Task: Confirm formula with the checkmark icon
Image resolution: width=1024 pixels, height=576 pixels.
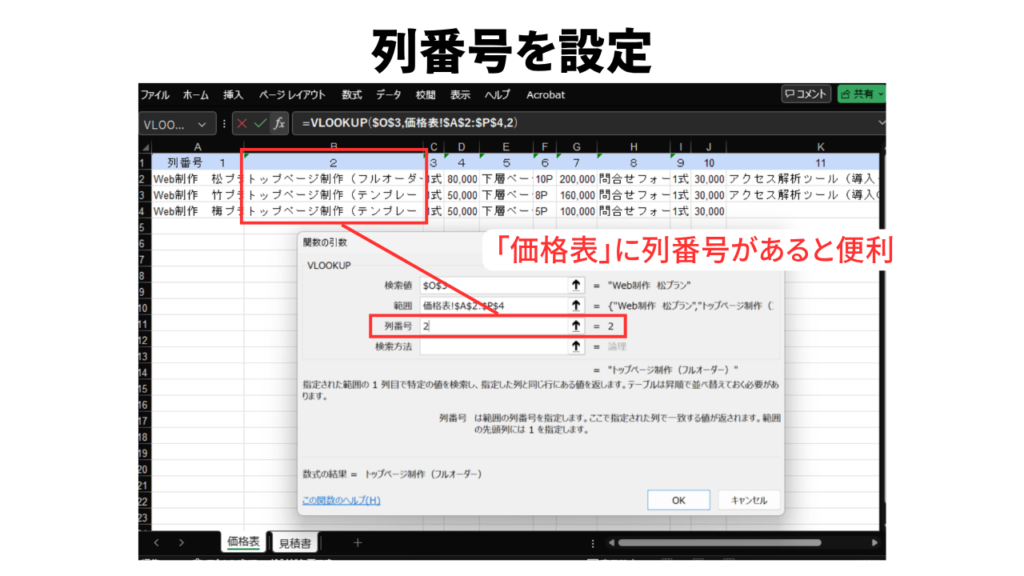Action: [x=260, y=123]
